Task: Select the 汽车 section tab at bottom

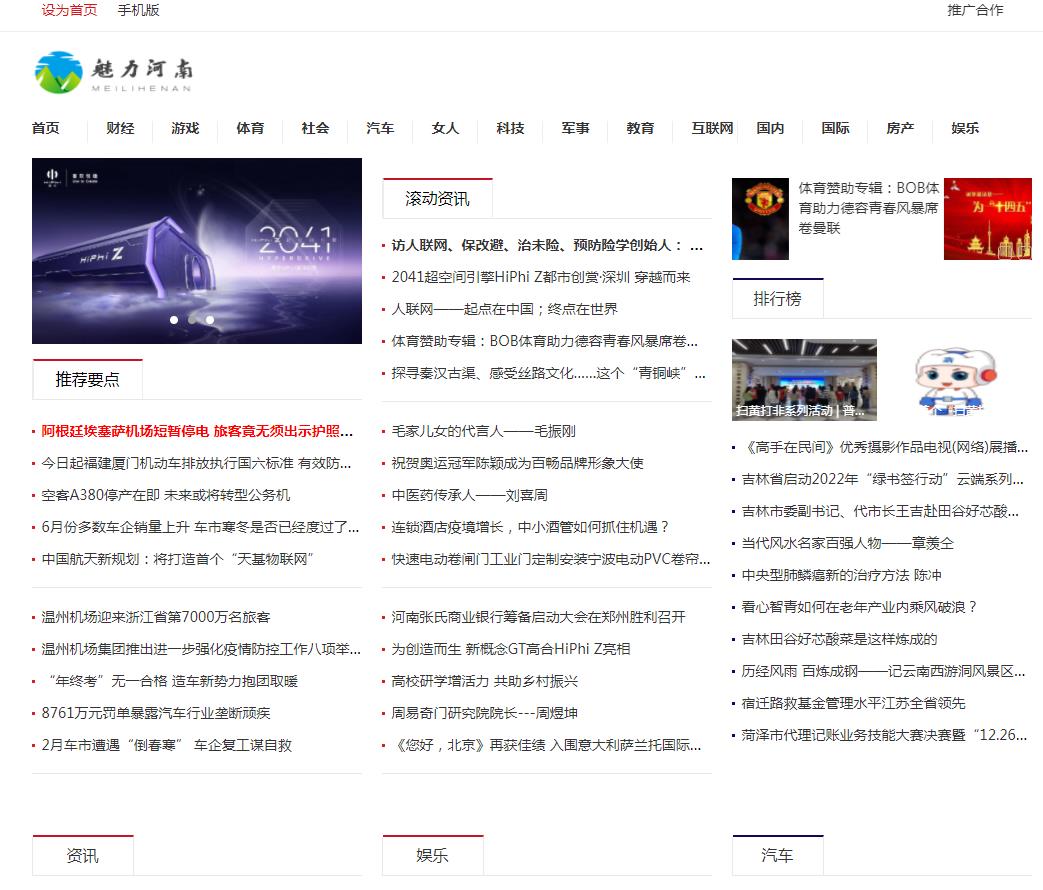Action: [778, 855]
